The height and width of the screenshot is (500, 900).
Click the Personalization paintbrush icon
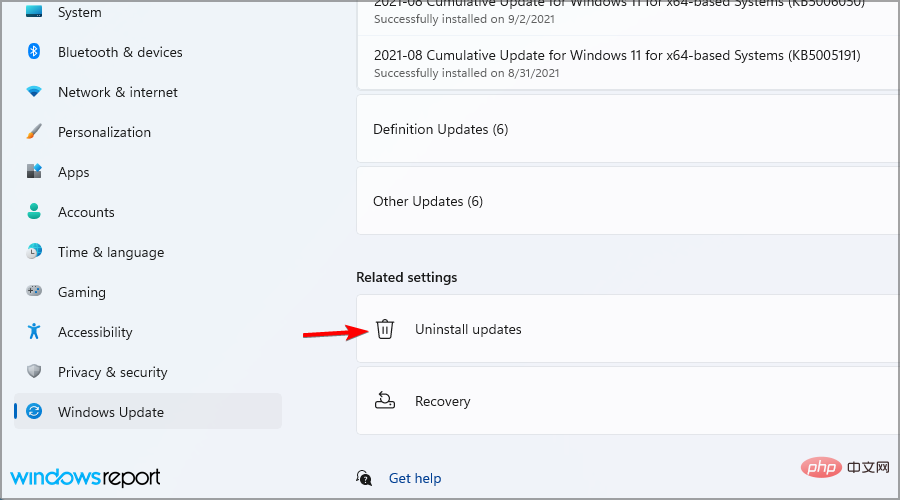point(34,131)
